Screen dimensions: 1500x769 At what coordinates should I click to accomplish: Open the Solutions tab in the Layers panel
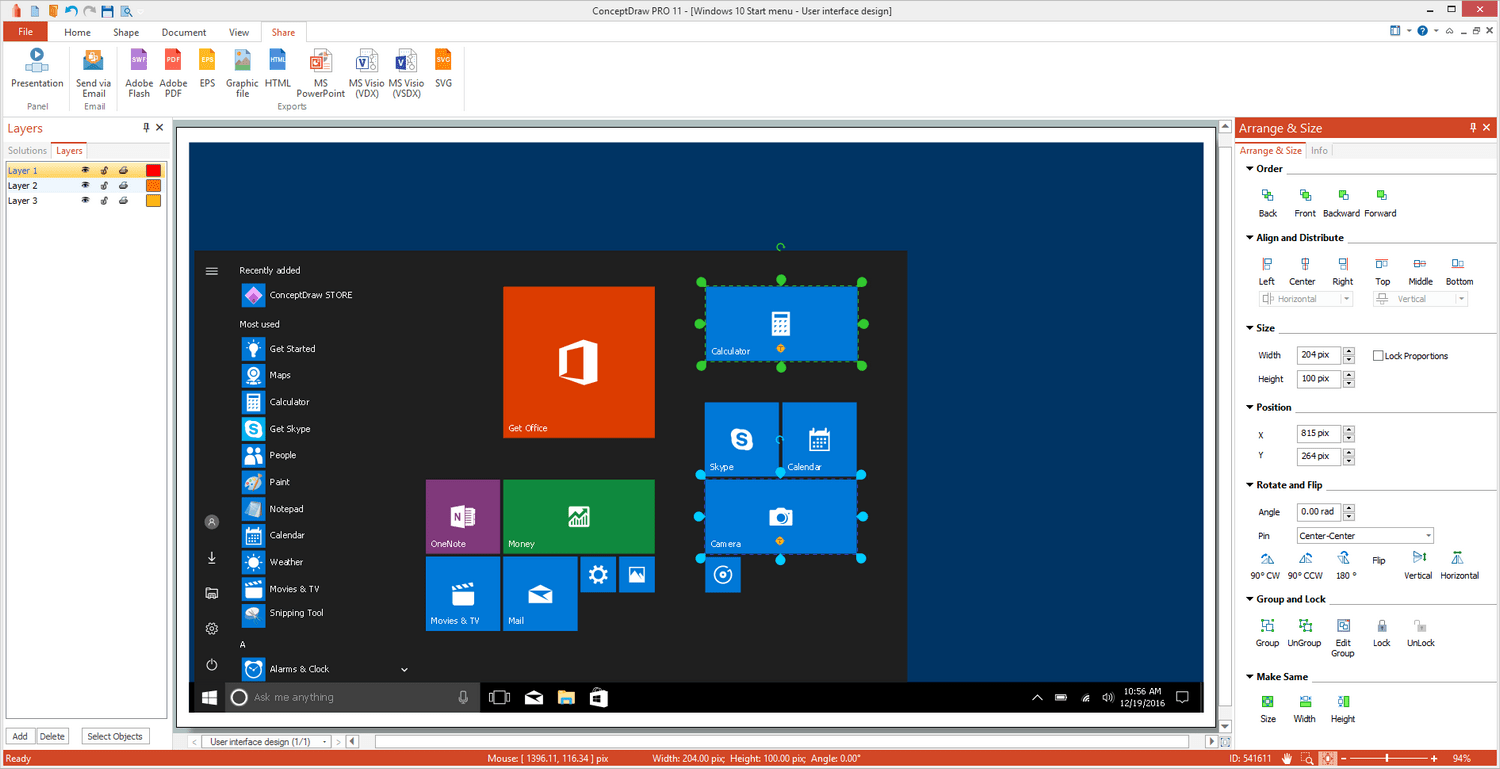coord(26,150)
